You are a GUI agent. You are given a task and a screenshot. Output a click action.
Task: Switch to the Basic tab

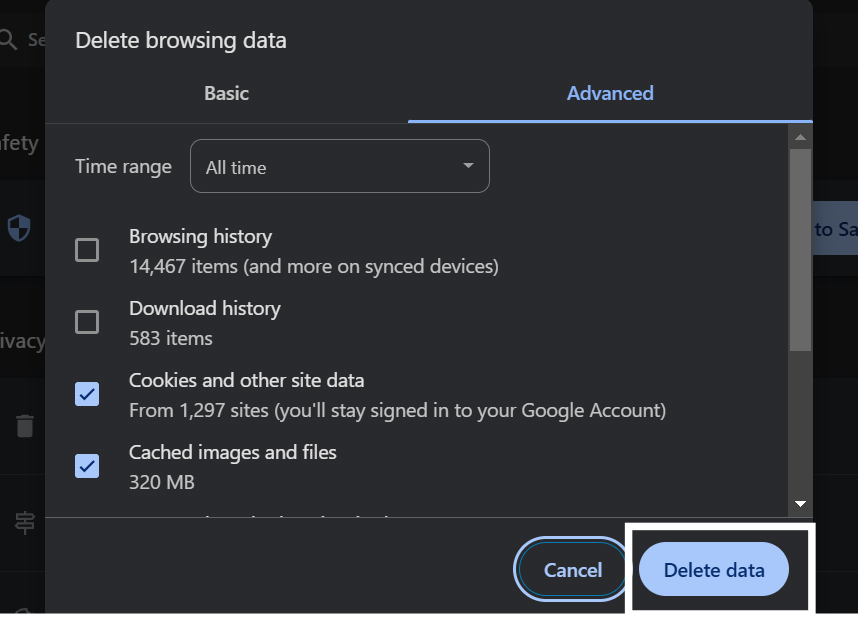pyautogui.click(x=226, y=93)
